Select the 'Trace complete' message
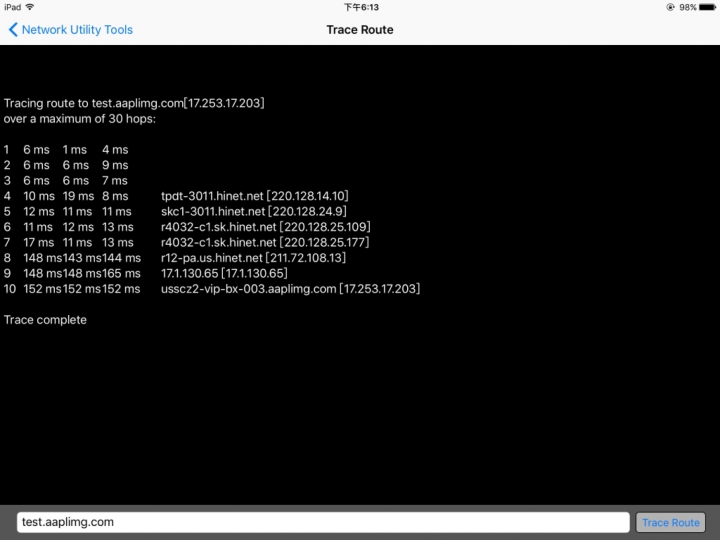The image size is (720, 540). (x=45, y=320)
